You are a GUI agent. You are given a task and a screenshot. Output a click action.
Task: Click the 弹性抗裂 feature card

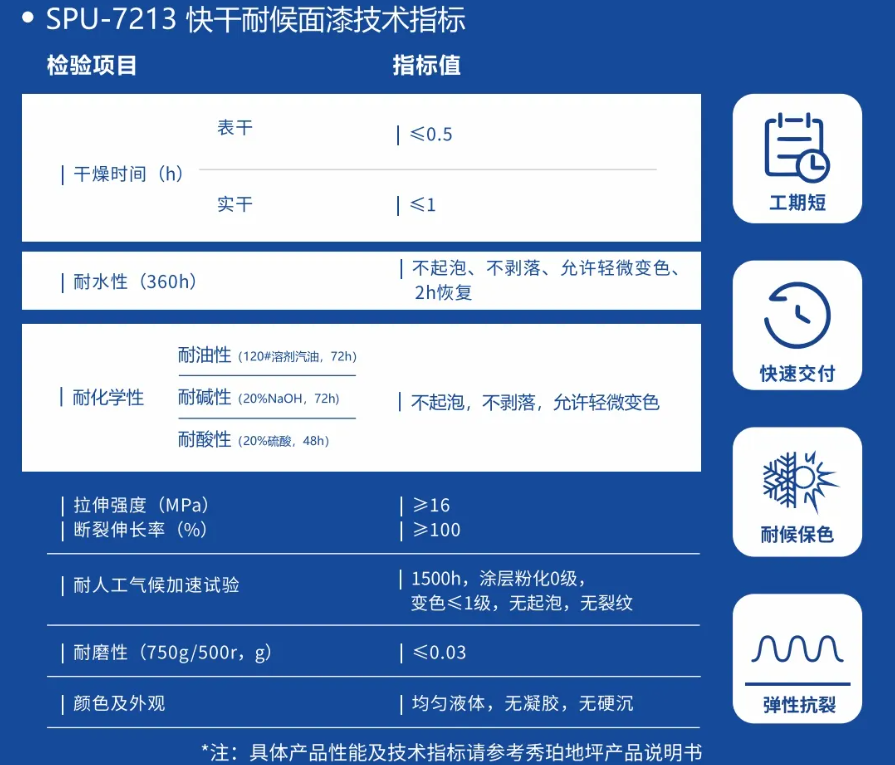[796, 657]
